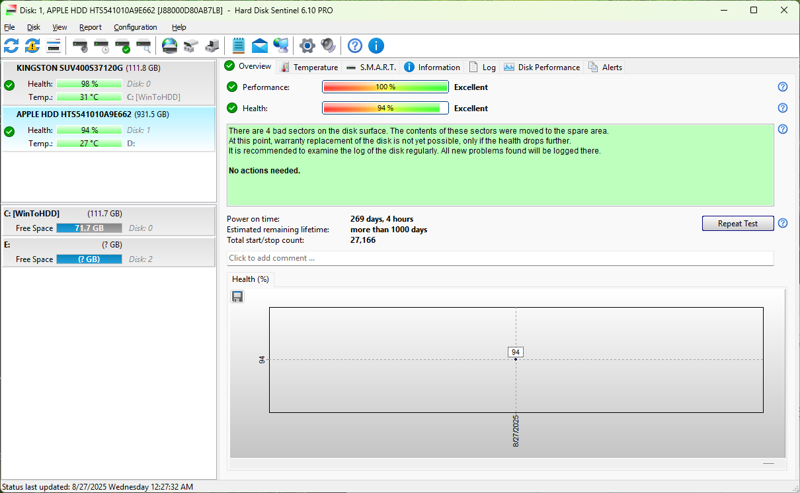Click the '269 days, 4 hours' power on value
The height and width of the screenshot is (493, 800).
382,219
